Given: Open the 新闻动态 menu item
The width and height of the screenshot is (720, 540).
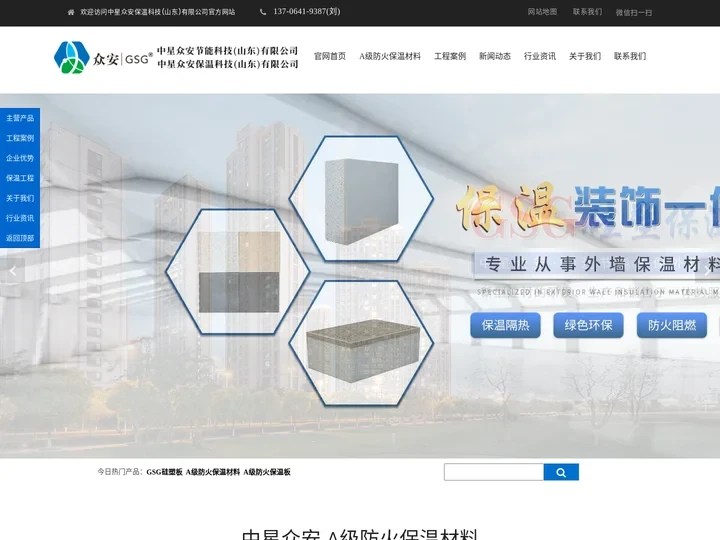Looking at the screenshot, I should pos(495,56).
